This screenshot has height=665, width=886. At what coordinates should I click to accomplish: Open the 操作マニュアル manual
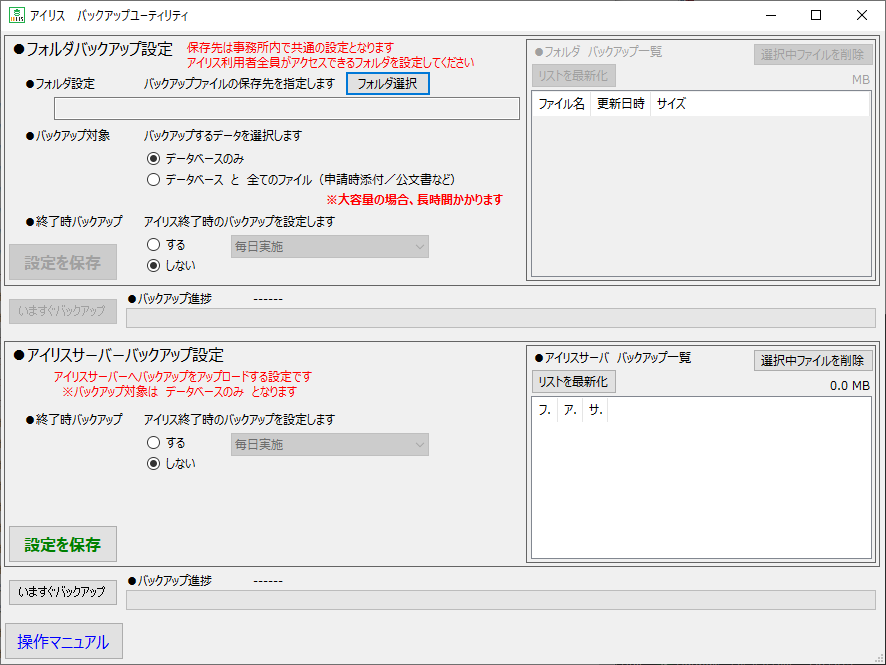tap(63, 642)
